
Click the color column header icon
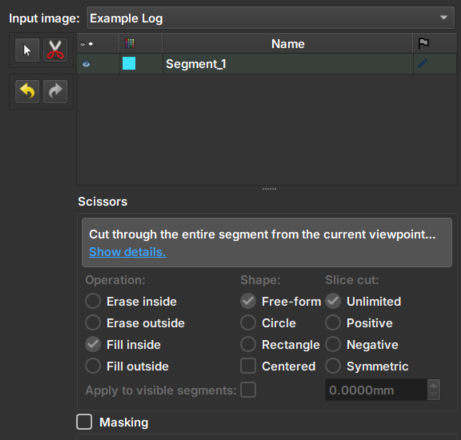point(130,43)
